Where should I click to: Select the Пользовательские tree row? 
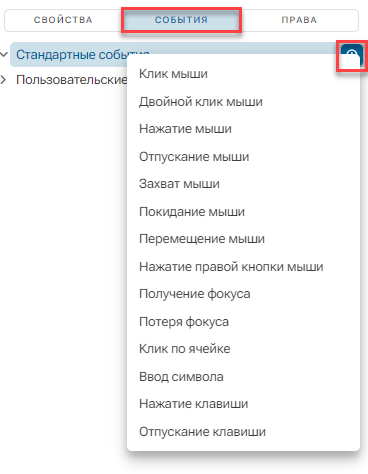click(x=72, y=80)
